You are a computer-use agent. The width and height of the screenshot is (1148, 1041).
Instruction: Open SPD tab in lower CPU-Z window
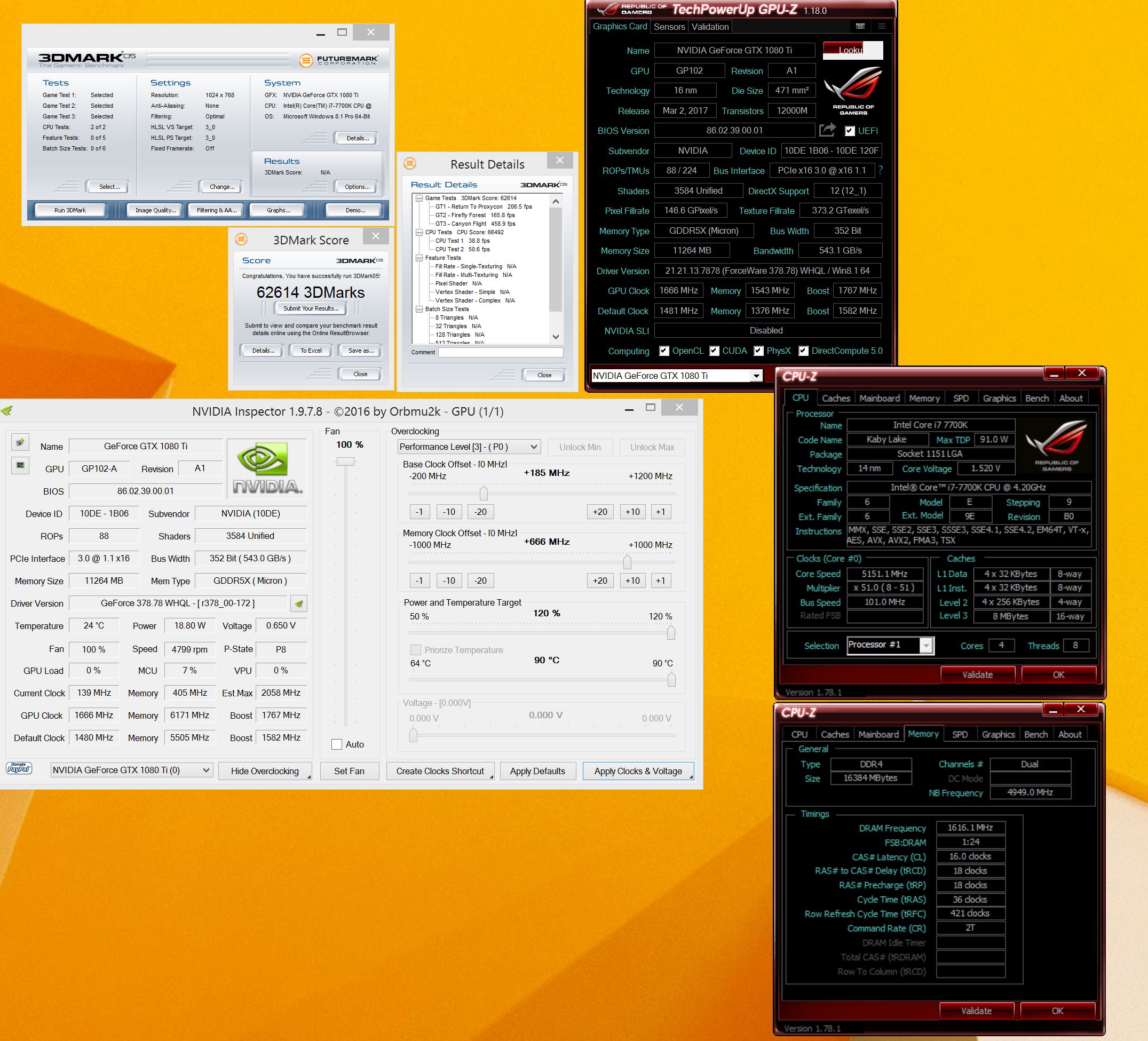point(960,734)
